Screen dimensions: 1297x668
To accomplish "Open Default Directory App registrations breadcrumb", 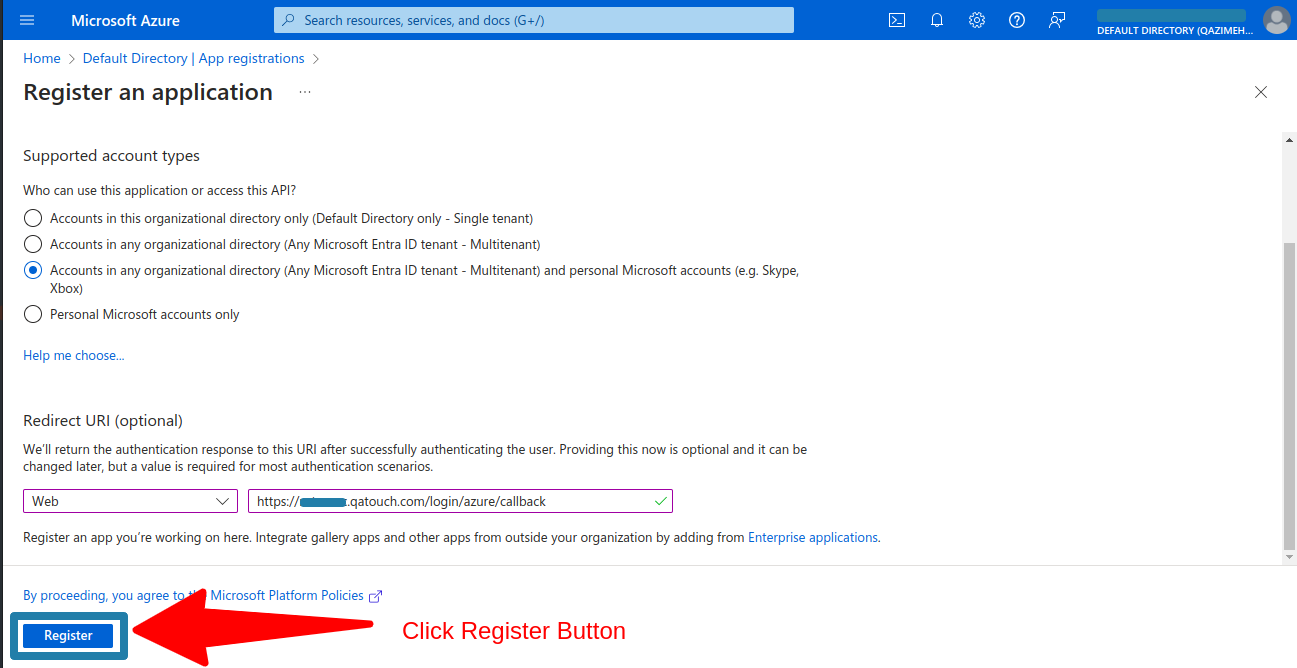I will tap(194, 59).
